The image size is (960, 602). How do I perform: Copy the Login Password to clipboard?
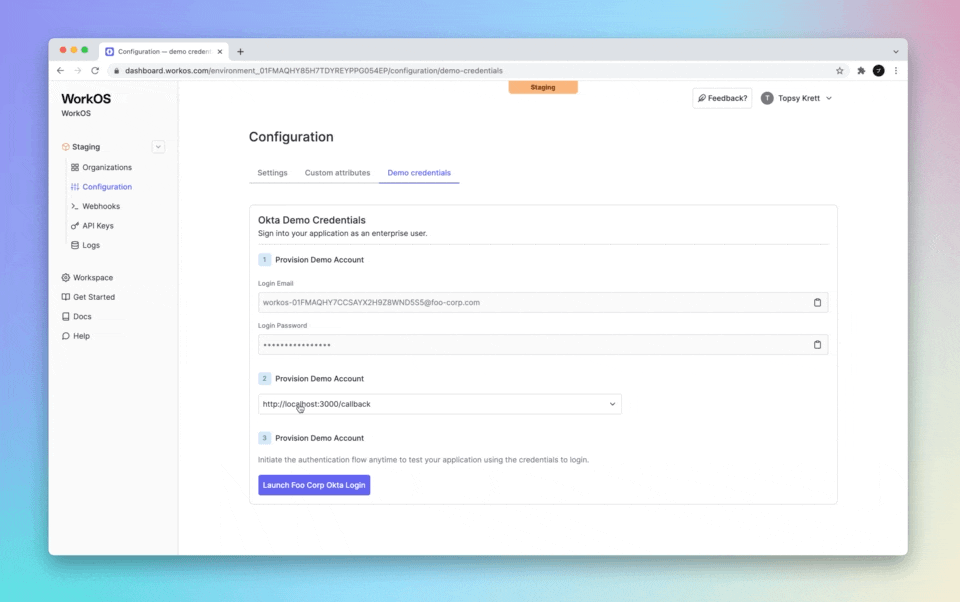(817, 345)
